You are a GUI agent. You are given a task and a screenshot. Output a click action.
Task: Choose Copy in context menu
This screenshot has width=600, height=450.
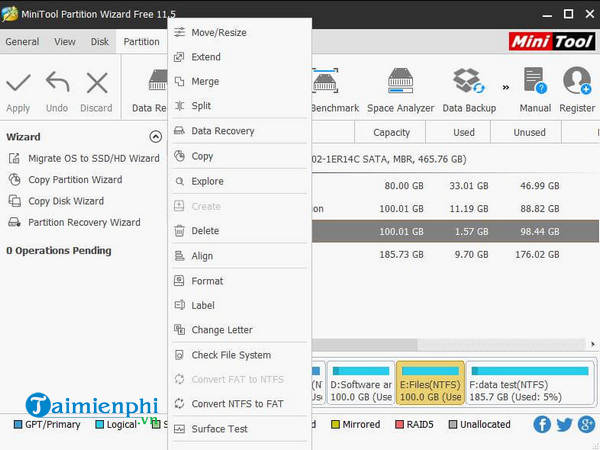pyautogui.click(x=240, y=156)
